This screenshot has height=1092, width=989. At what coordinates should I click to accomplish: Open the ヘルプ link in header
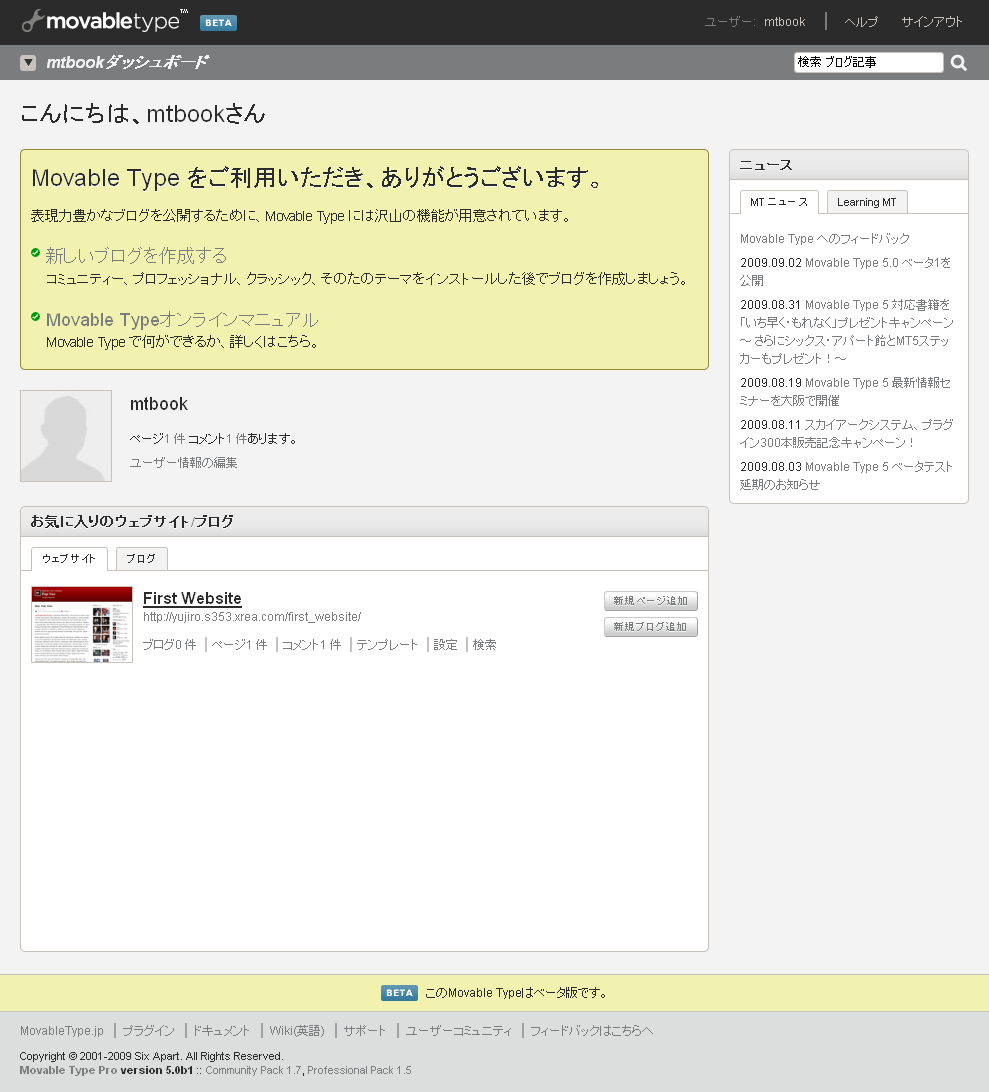pyautogui.click(x=861, y=22)
